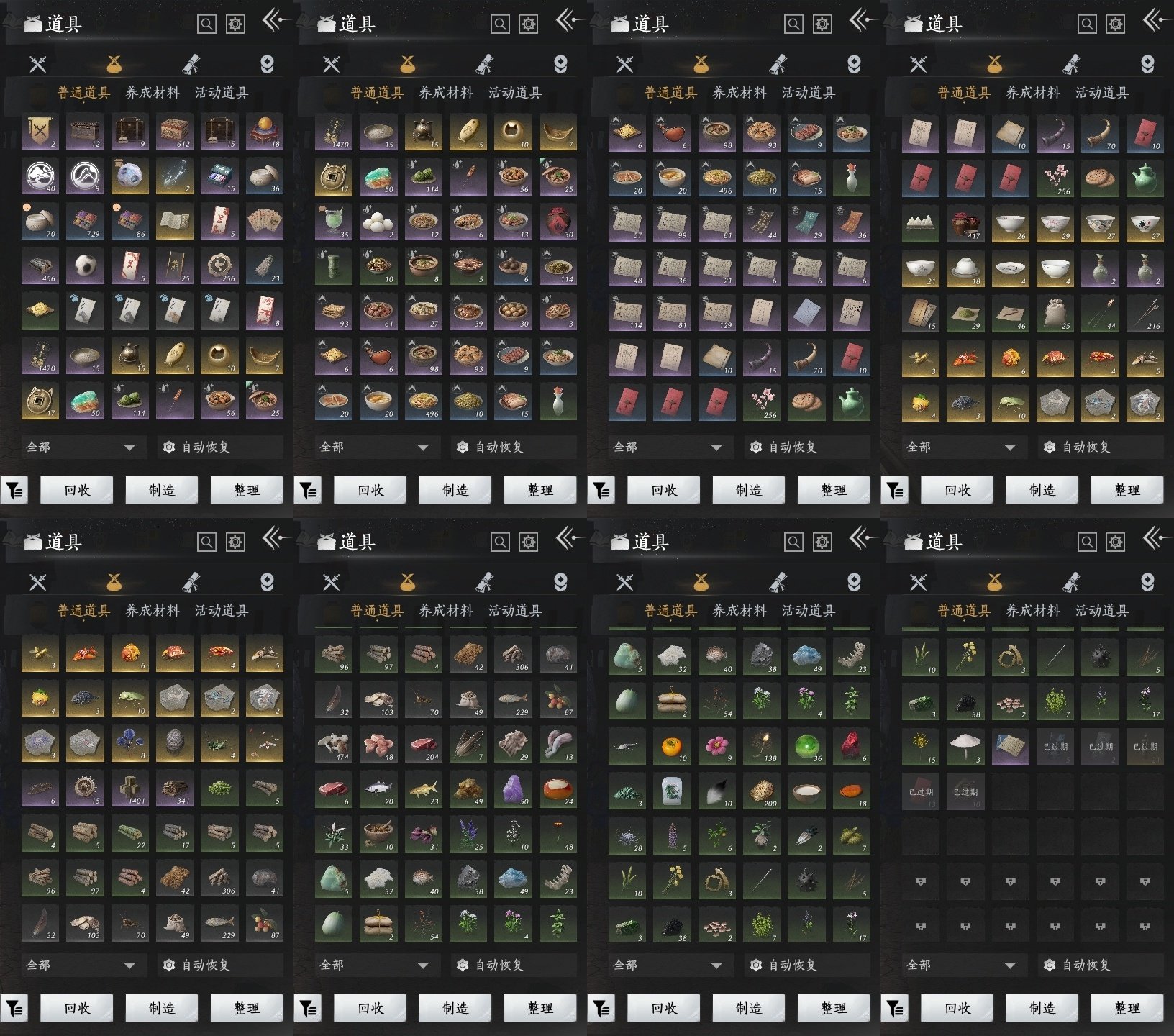
Task: Click the soccer ball item in the inventory
Action: click(85, 266)
